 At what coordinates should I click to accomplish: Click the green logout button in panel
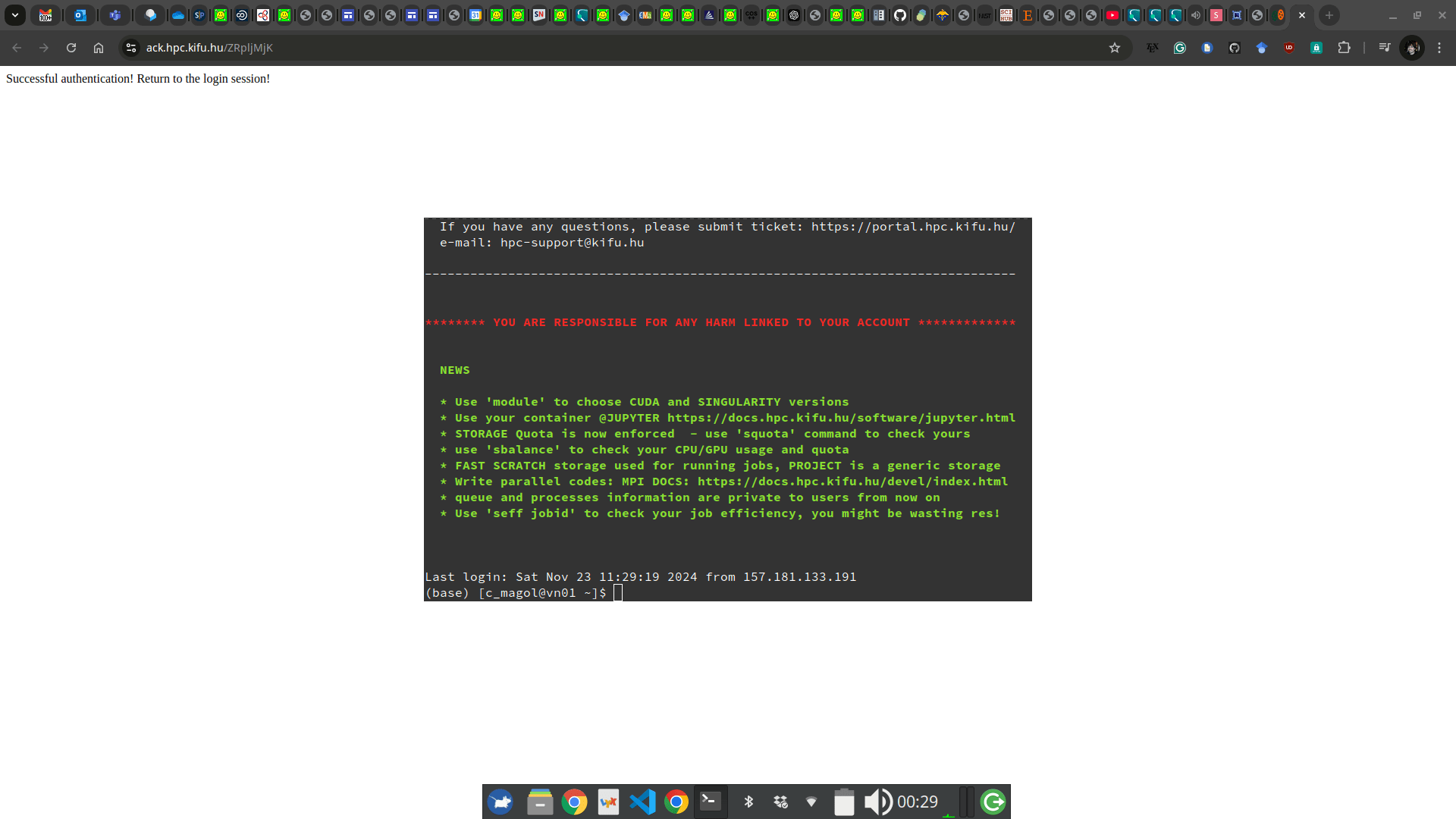click(x=993, y=802)
